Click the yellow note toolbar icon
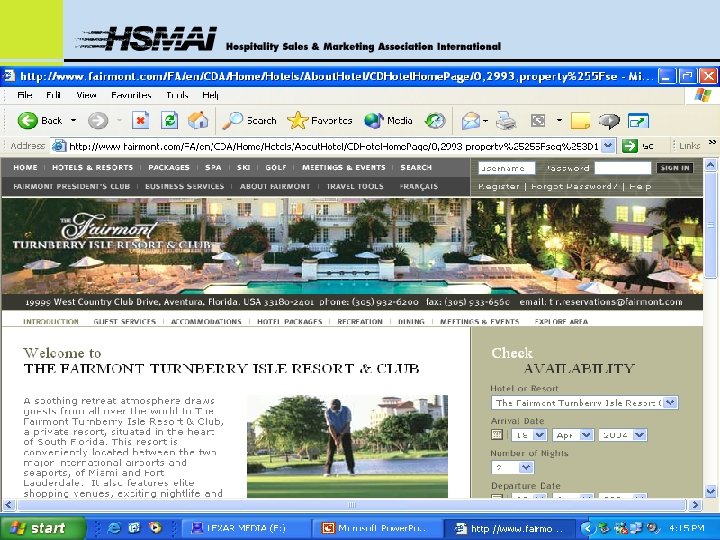Image resolution: width=720 pixels, height=540 pixels. tap(580, 121)
